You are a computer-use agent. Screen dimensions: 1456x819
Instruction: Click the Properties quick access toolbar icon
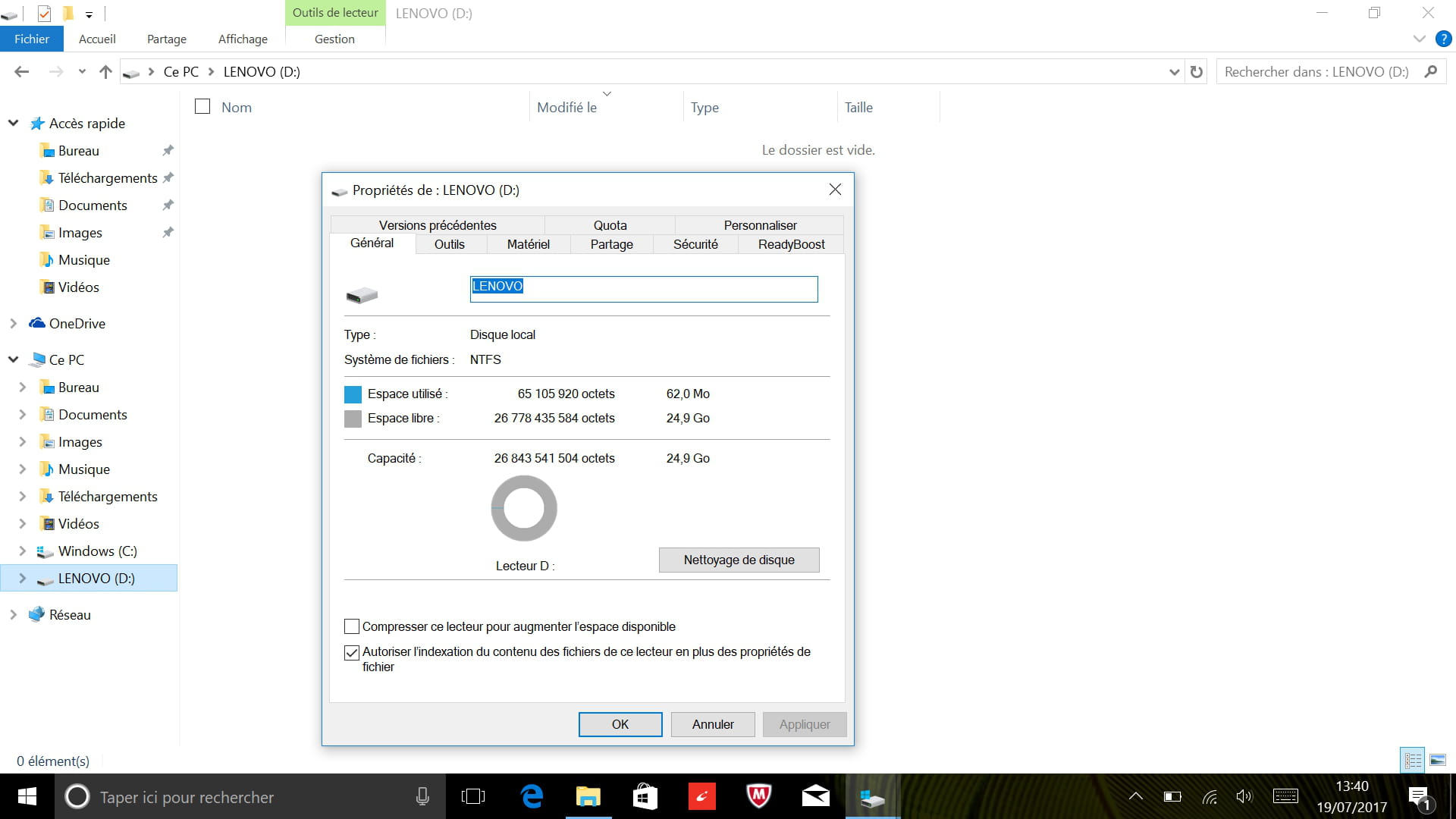[44, 13]
